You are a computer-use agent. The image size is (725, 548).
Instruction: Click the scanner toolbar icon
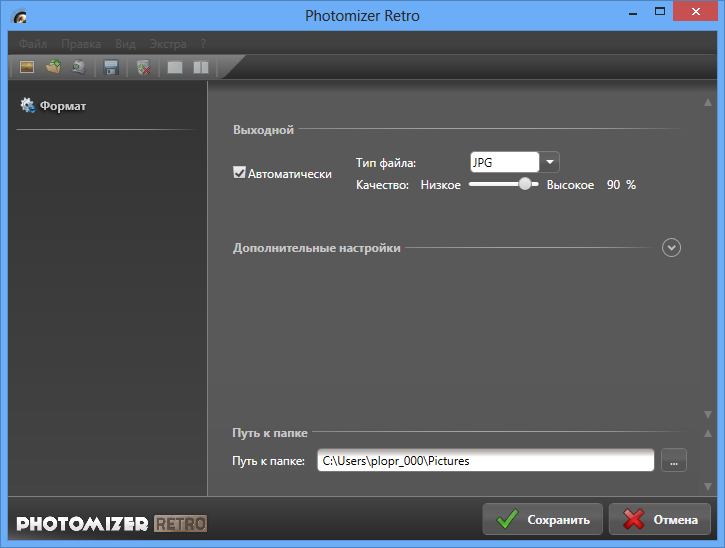pos(79,68)
